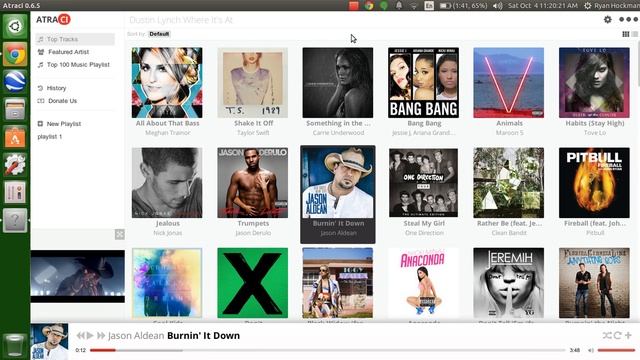Switch to list view layout
The image size is (640, 360).
635,34
